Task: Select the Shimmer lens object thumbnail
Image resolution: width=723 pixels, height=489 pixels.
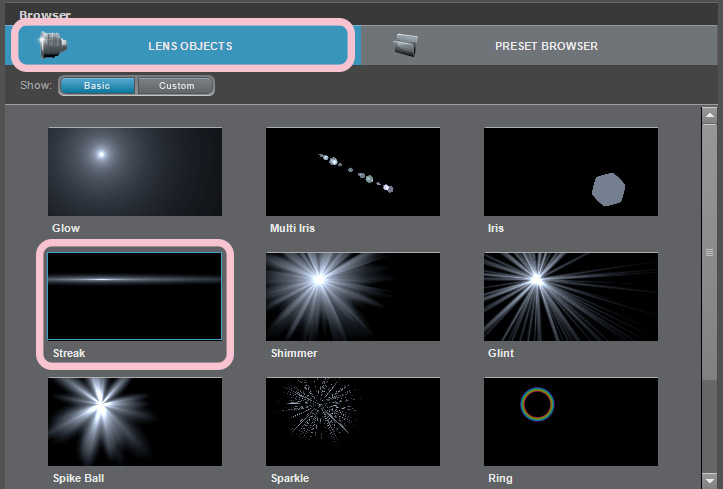Action: click(x=353, y=296)
